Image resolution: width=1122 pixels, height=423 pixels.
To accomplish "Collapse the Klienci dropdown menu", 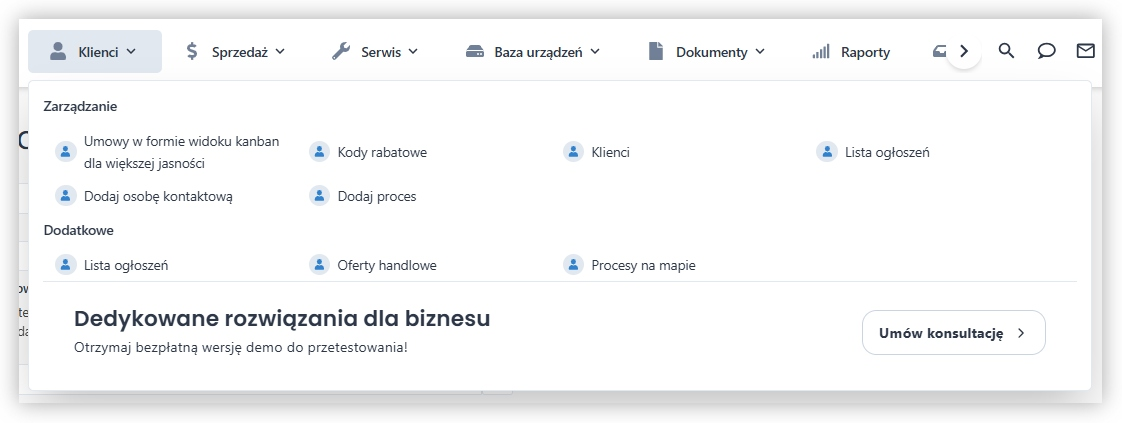I will coord(95,52).
